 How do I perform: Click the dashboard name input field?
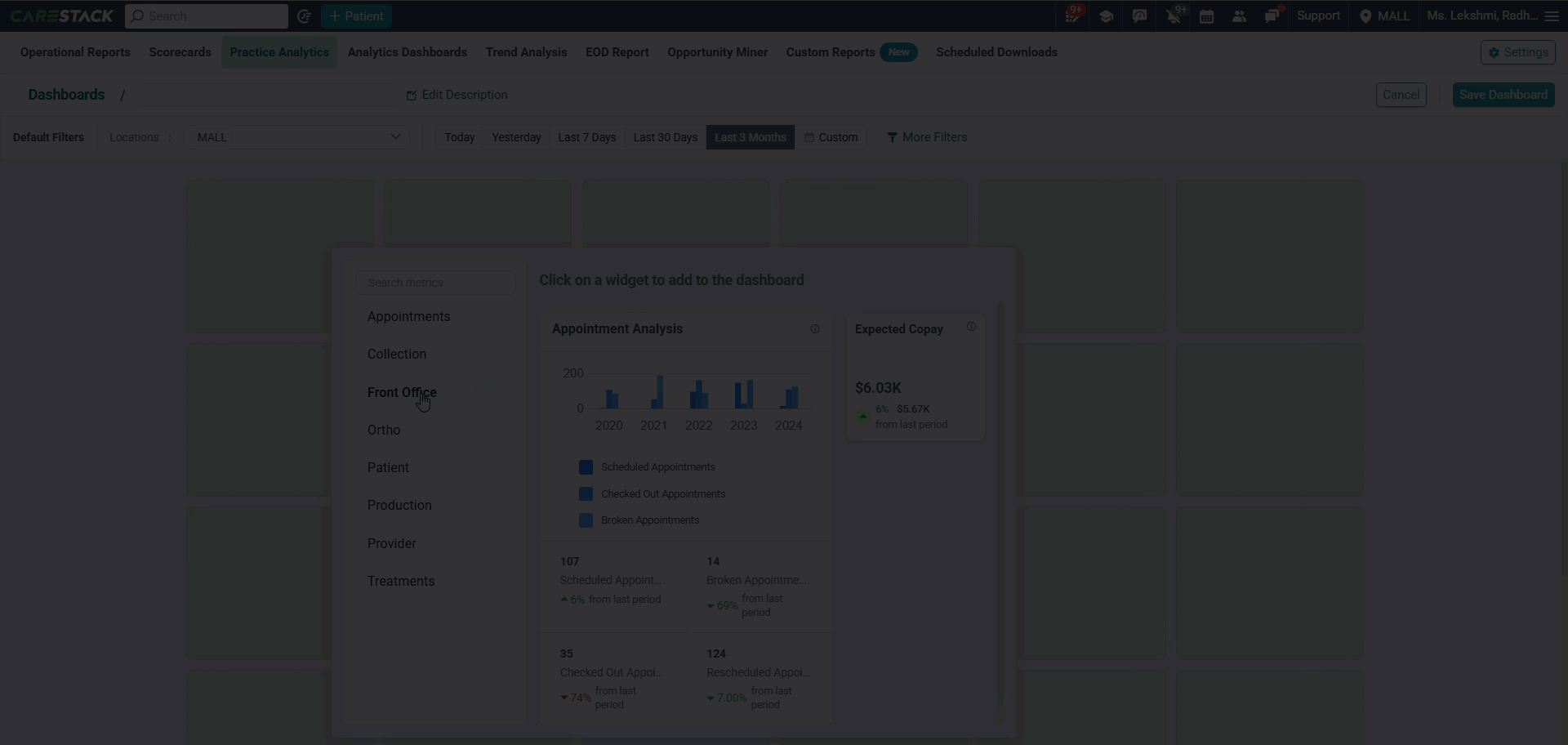(x=267, y=95)
